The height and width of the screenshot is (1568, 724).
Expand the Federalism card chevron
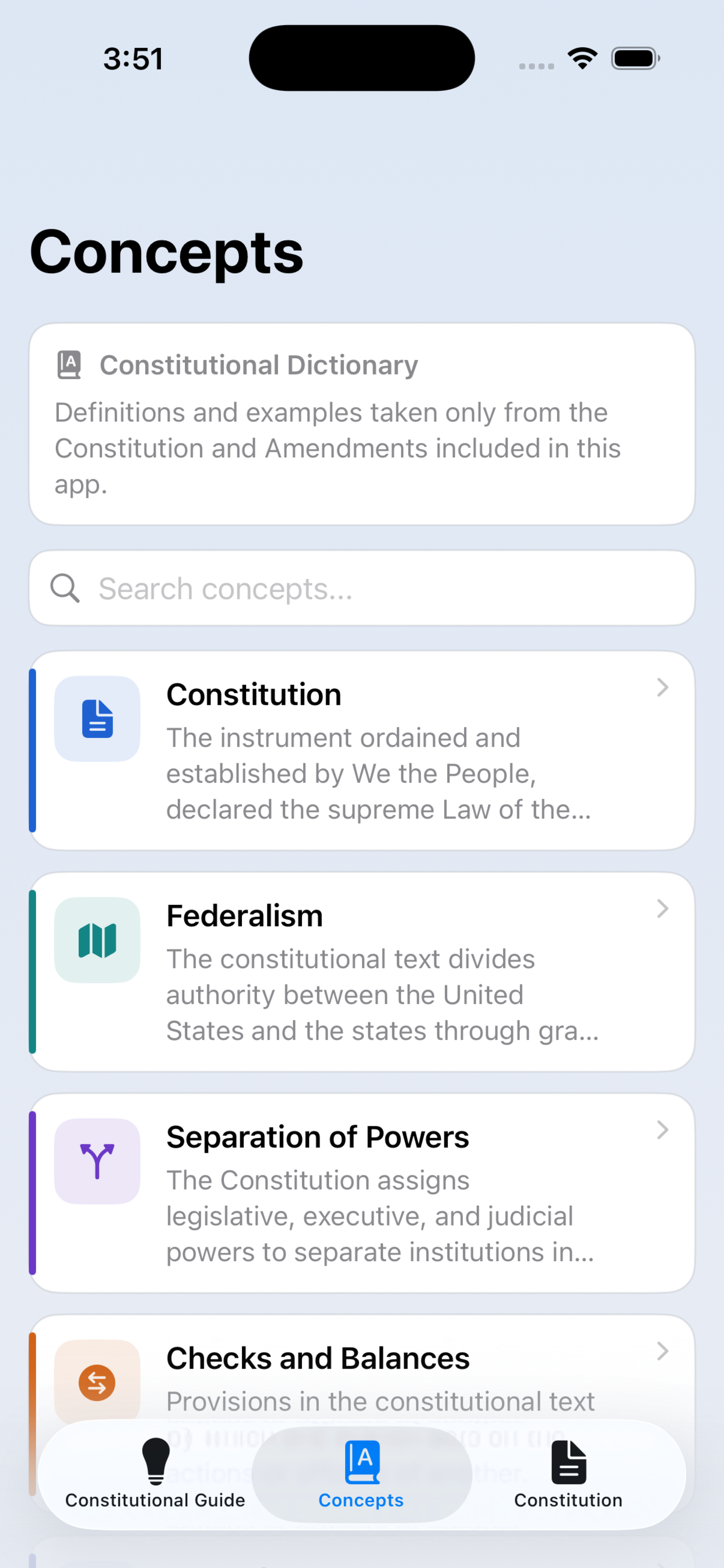click(x=663, y=909)
